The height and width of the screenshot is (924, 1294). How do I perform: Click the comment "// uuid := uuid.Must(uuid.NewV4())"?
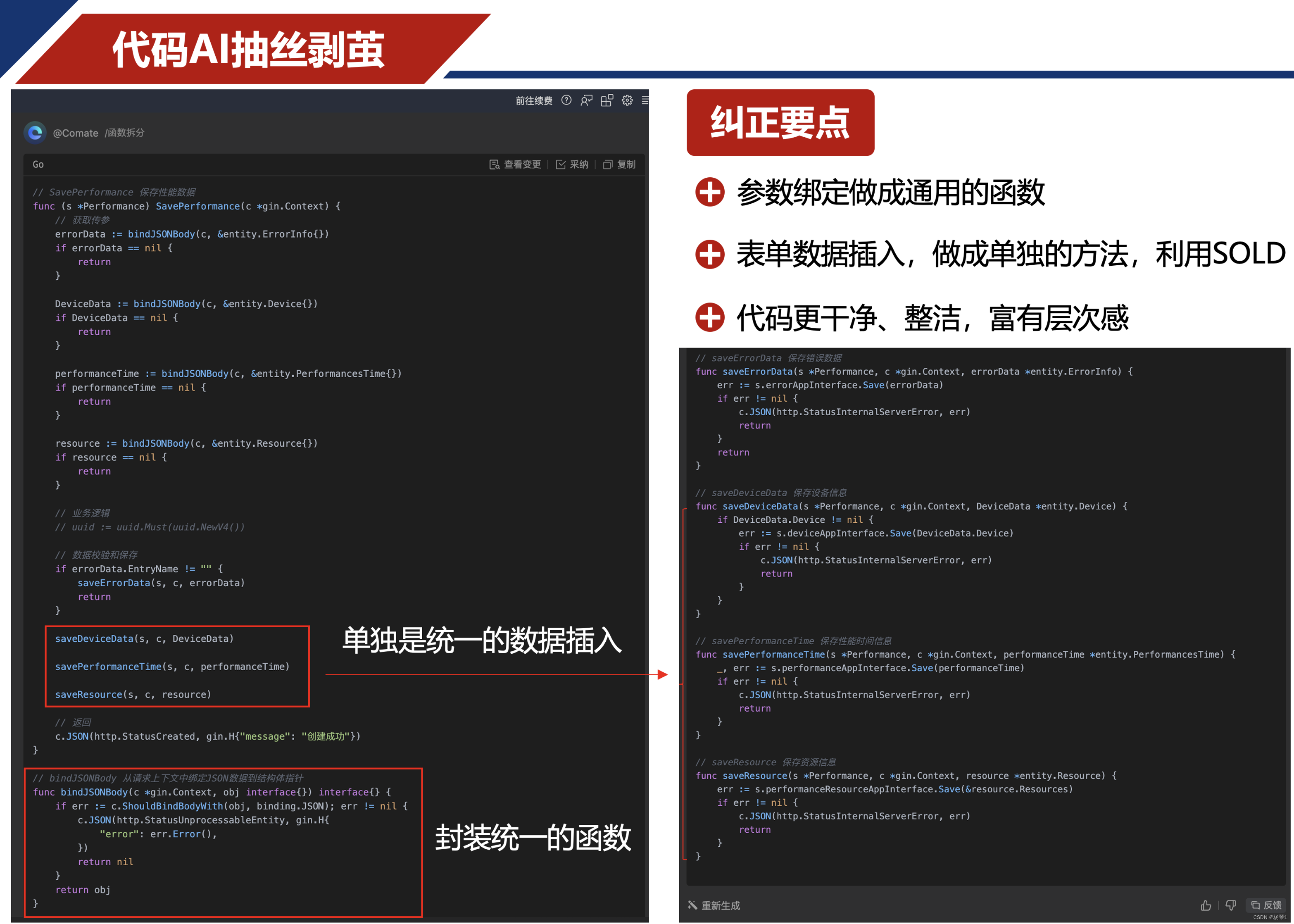pos(150,527)
